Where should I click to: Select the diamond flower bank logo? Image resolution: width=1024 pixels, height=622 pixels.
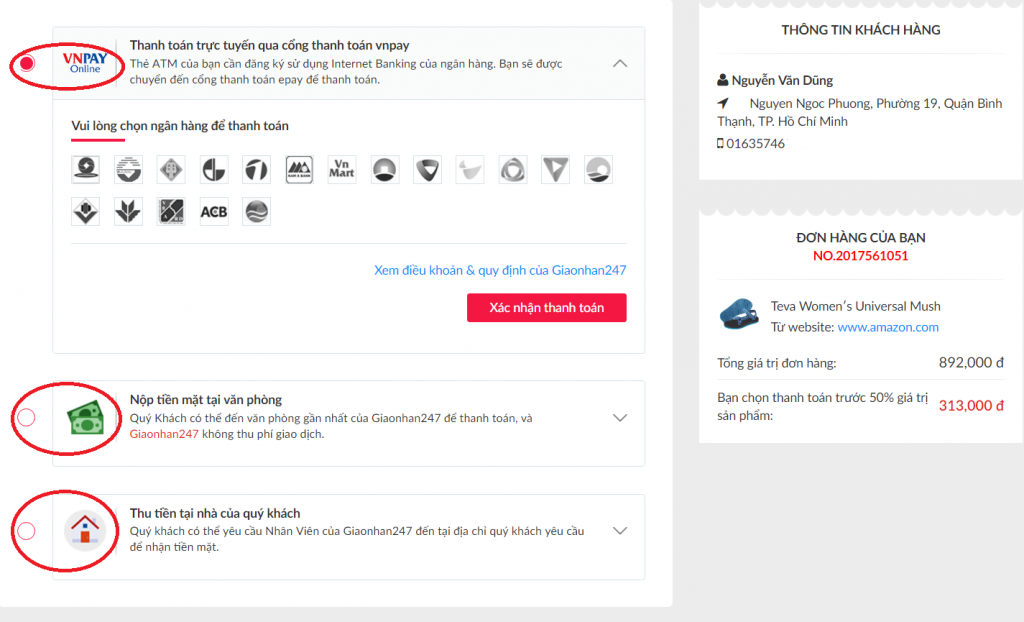point(171,170)
